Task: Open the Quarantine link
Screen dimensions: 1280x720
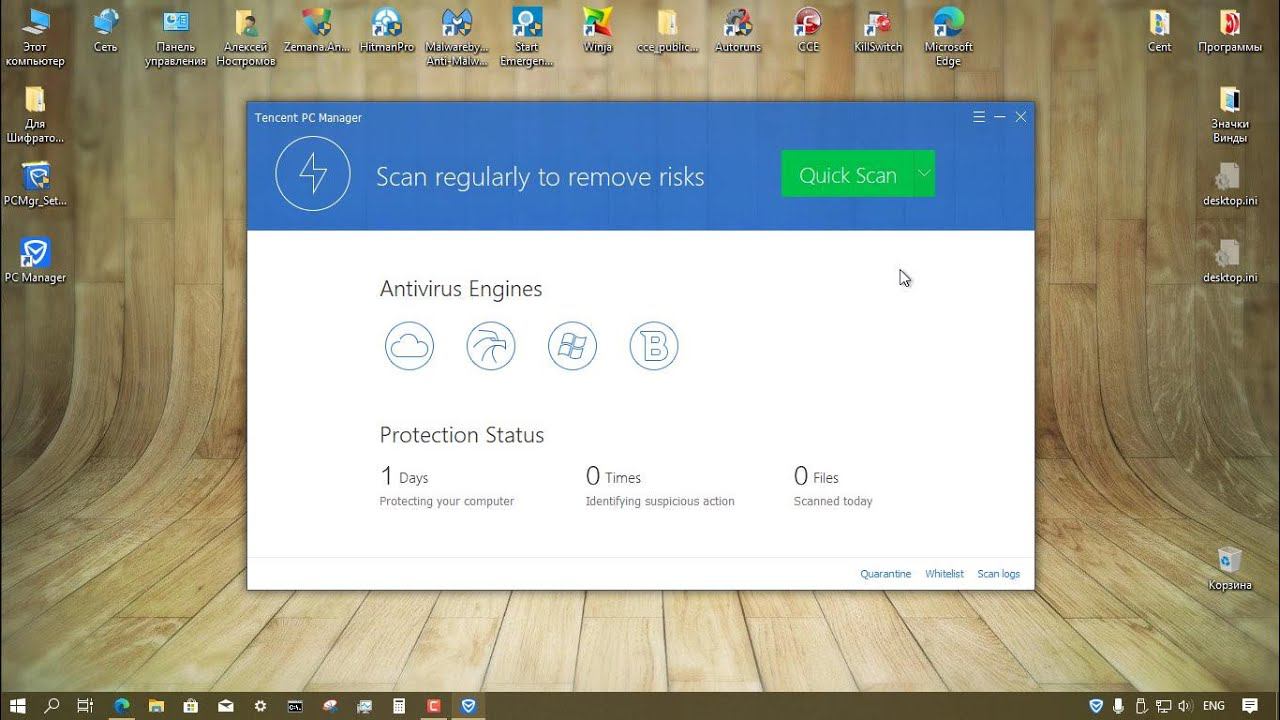Action: coord(886,574)
